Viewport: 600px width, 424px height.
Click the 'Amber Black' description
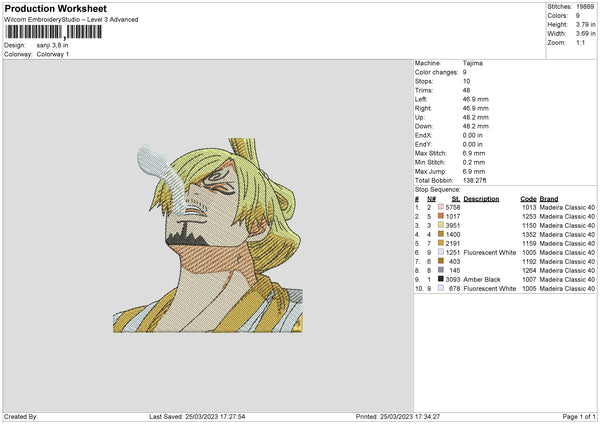point(482,279)
